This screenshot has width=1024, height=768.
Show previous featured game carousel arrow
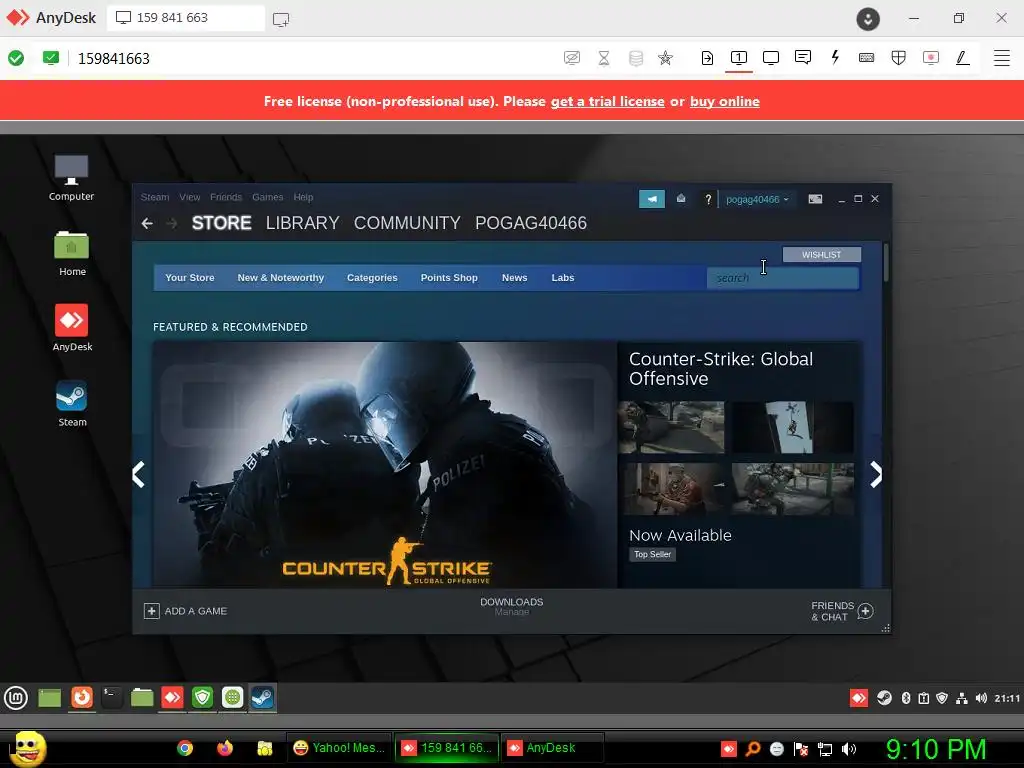point(138,475)
